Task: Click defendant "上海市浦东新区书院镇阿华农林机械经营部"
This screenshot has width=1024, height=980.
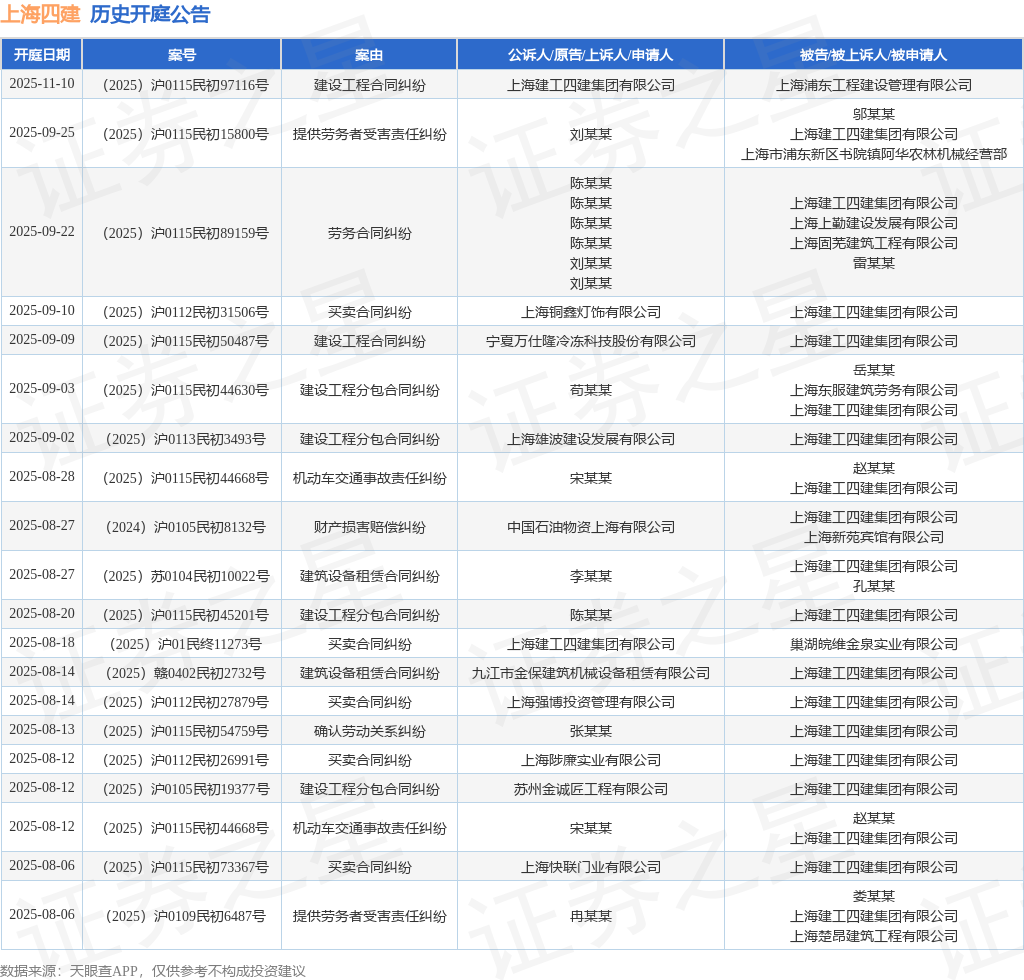Action: pyautogui.click(x=874, y=154)
